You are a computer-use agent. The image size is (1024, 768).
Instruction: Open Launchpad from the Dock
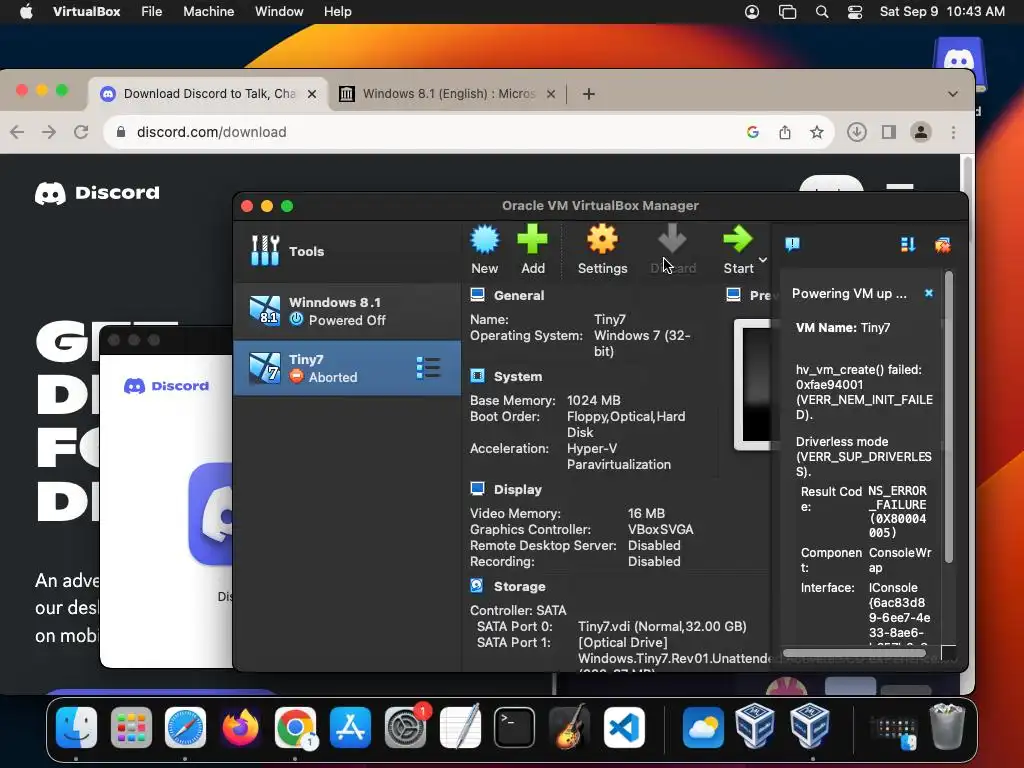[x=131, y=727]
